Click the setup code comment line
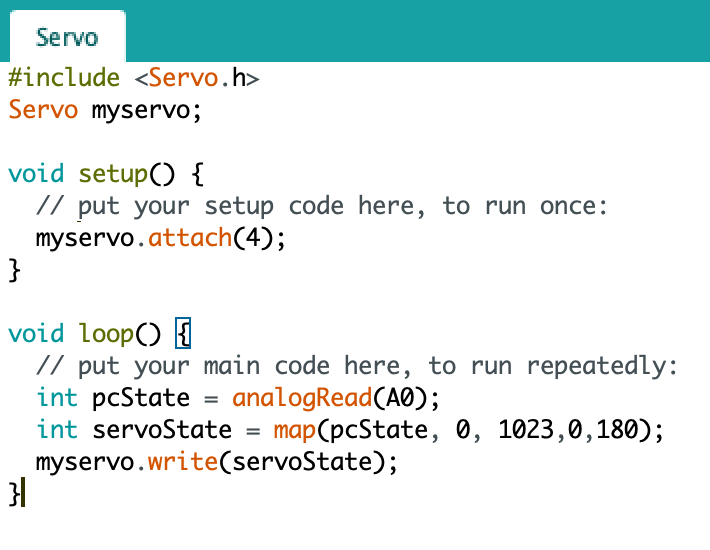The width and height of the screenshot is (710, 550). [x=321, y=206]
